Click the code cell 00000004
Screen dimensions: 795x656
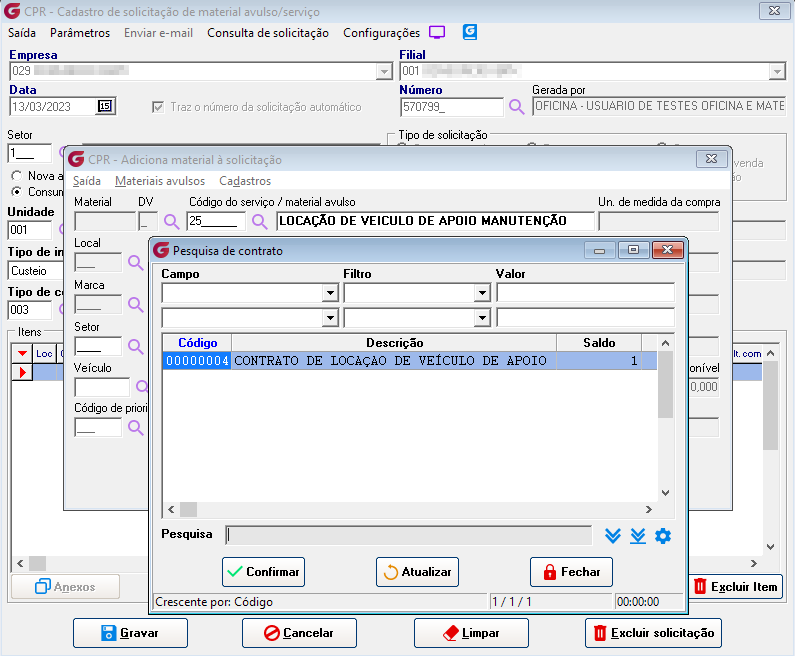pos(197,360)
